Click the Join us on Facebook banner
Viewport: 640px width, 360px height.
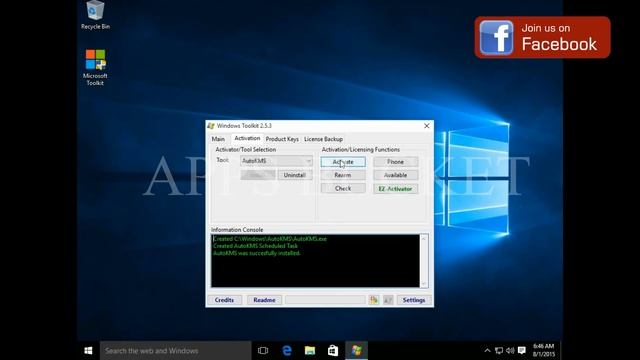(542, 37)
